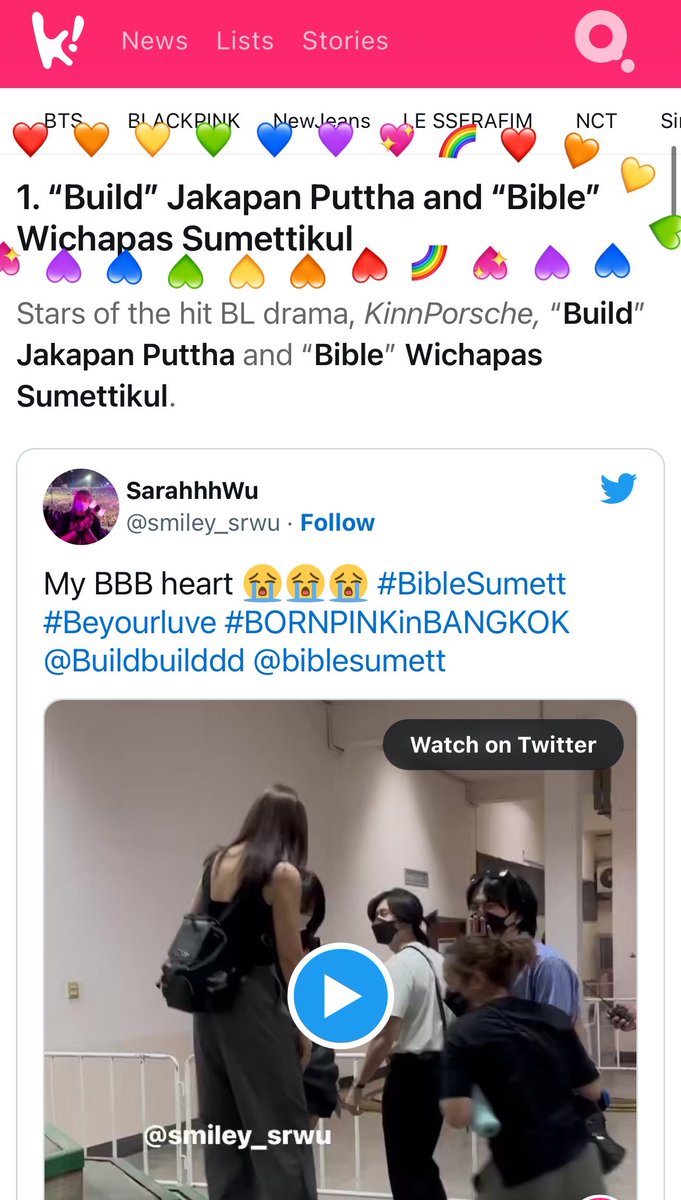
Task: Click the first red heart emoji
Action: pyautogui.click(x=31, y=139)
